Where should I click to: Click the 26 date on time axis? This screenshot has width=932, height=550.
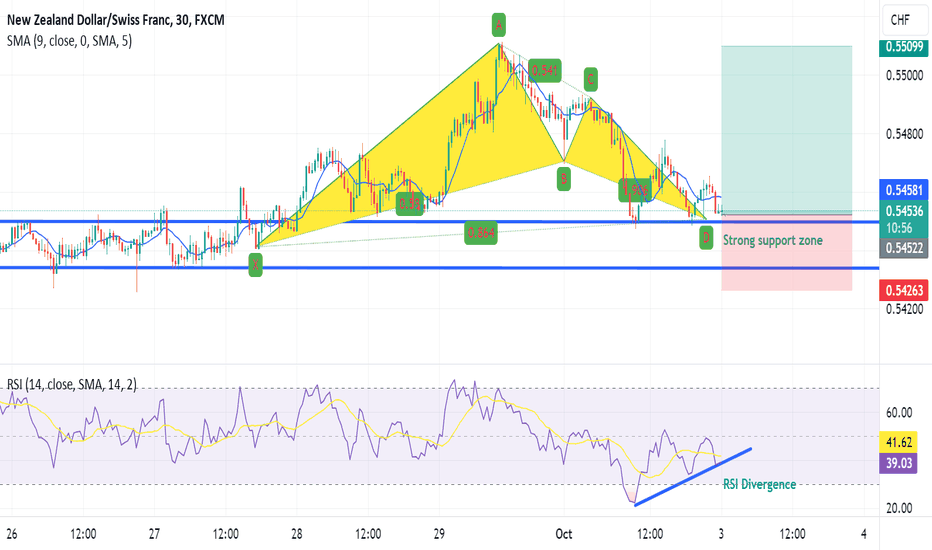click(12, 534)
